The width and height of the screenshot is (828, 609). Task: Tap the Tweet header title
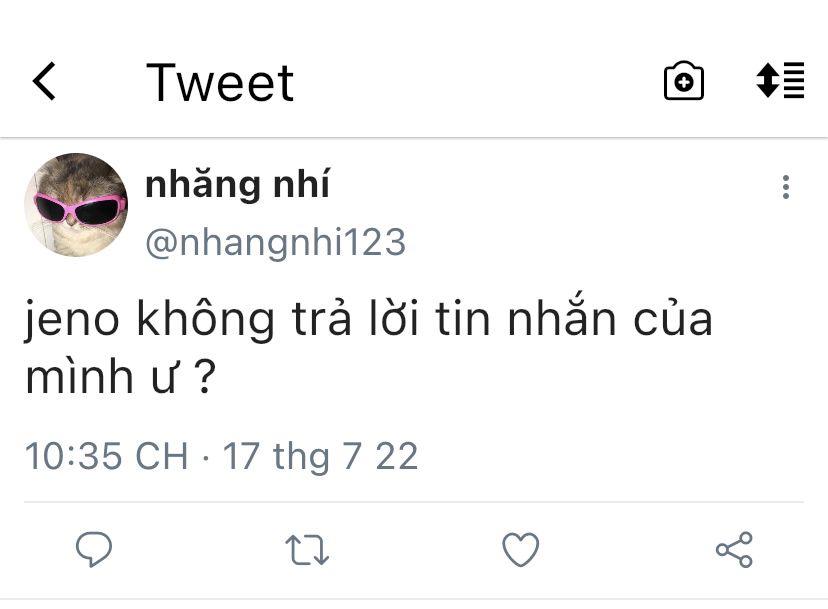(x=220, y=82)
